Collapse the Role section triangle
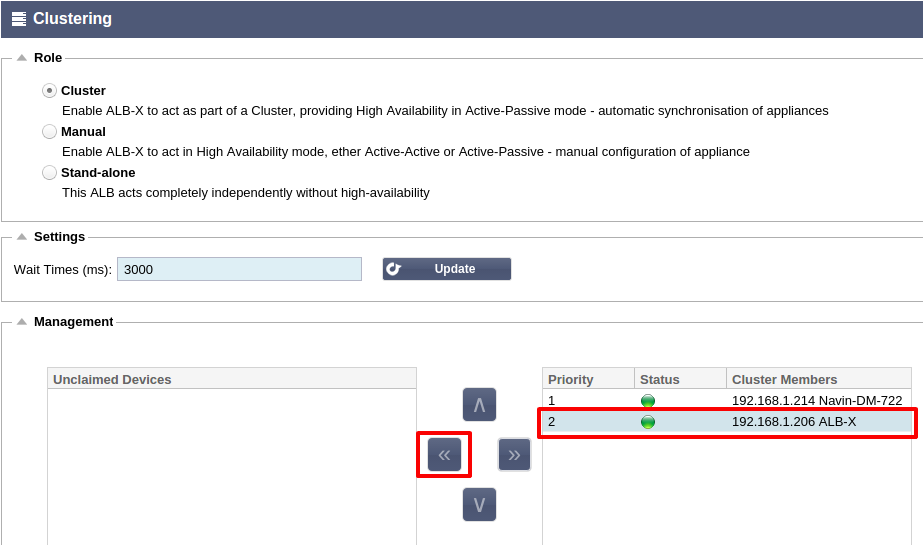 pos(22,58)
